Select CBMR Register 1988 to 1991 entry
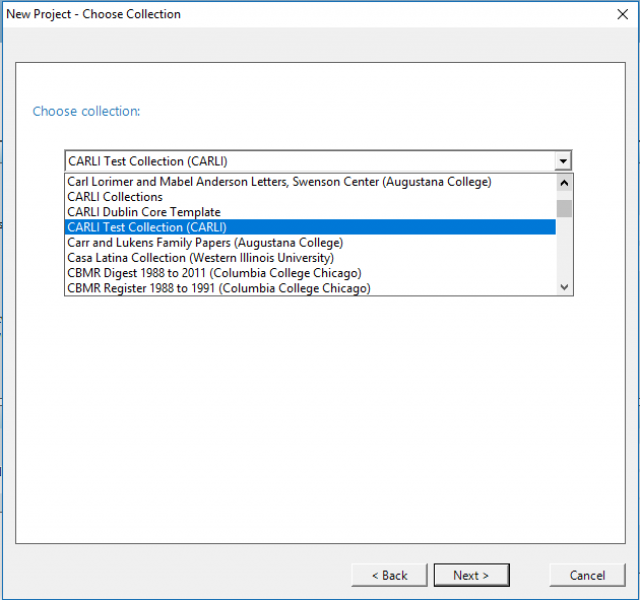The width and height of the screenshot is (640, 600). (x=310, y=288)
